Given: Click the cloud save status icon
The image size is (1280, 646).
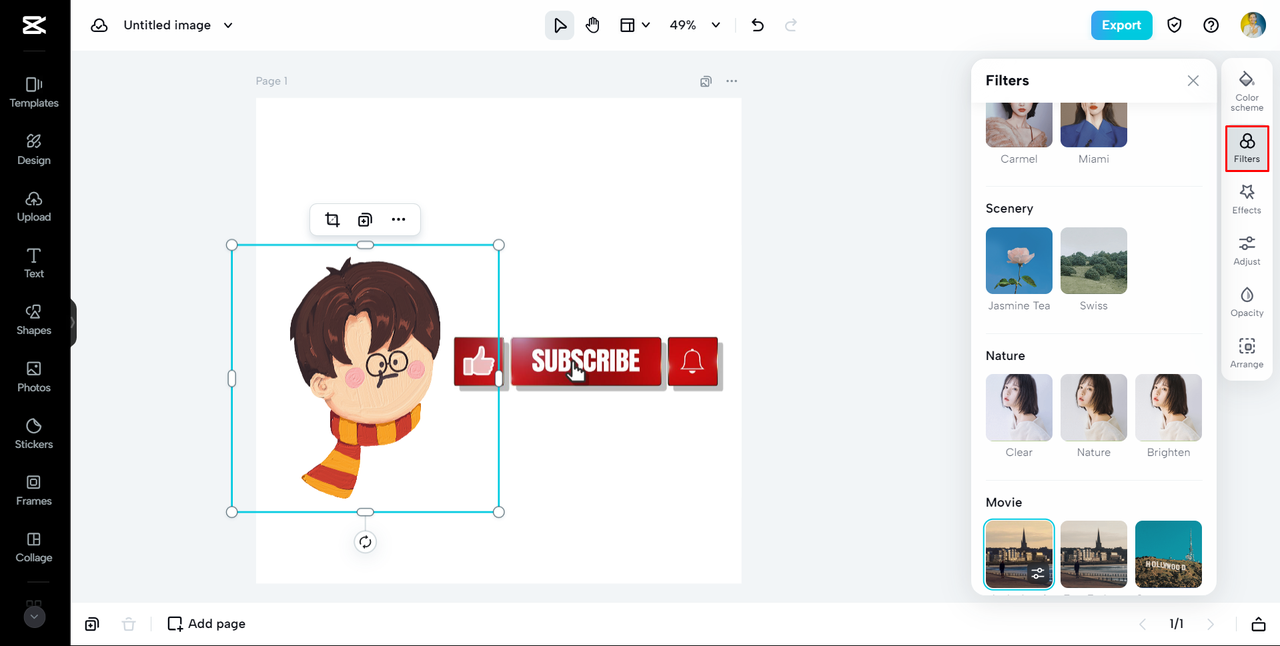Looking at the screenshot, I should click(x=99, y=25).
